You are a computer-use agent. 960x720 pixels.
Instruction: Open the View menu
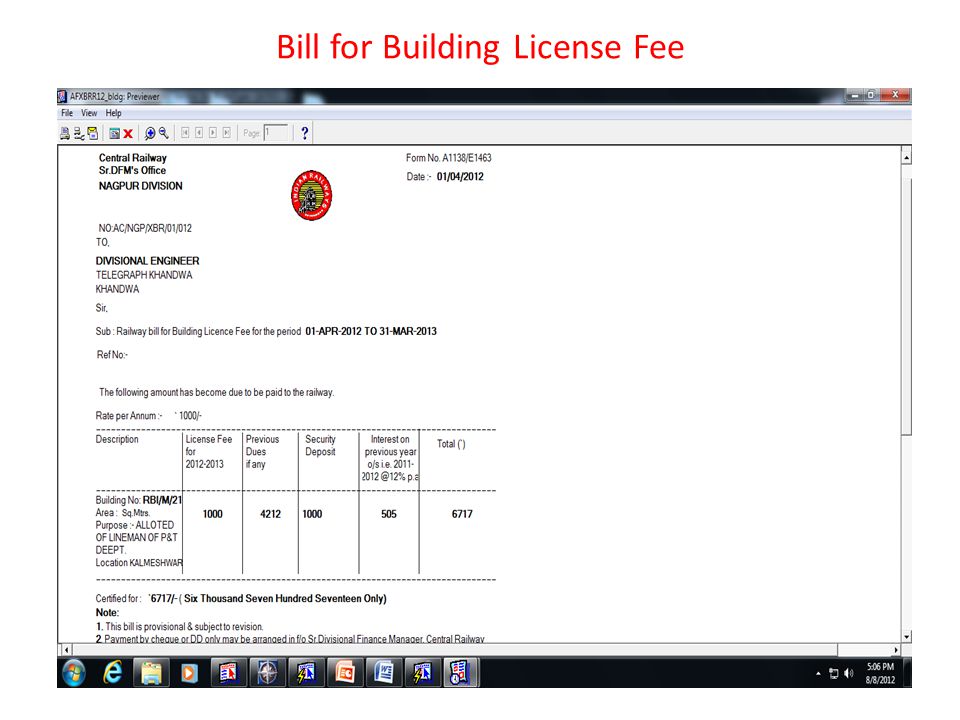pyautogui.click(x=89, y=113)
